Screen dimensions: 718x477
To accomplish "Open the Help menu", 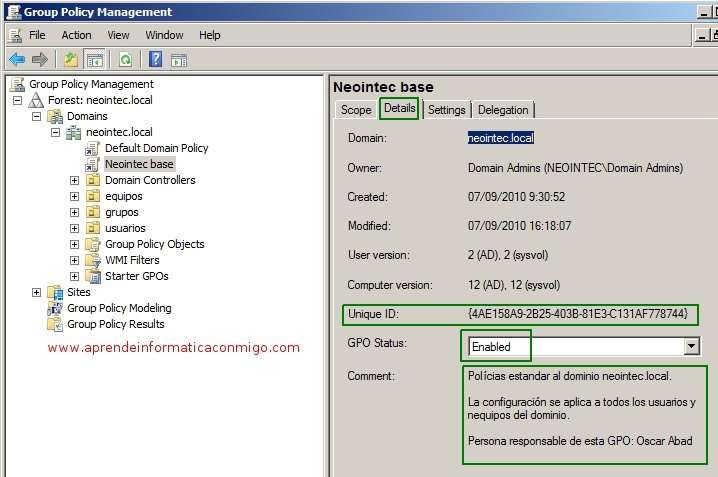I will 210,35.
